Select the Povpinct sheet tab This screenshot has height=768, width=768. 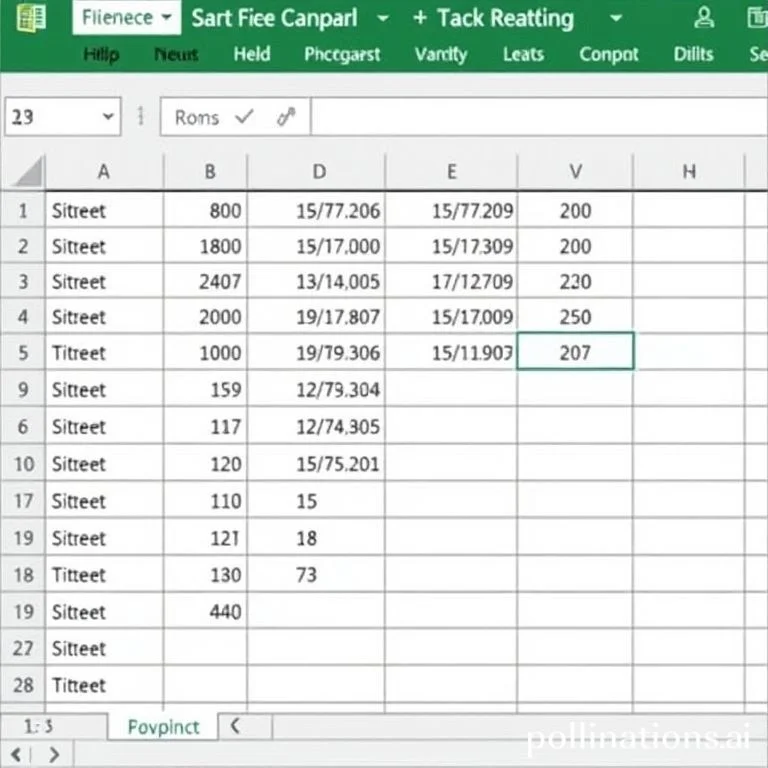pyautogui.click(x=163, y=727)
